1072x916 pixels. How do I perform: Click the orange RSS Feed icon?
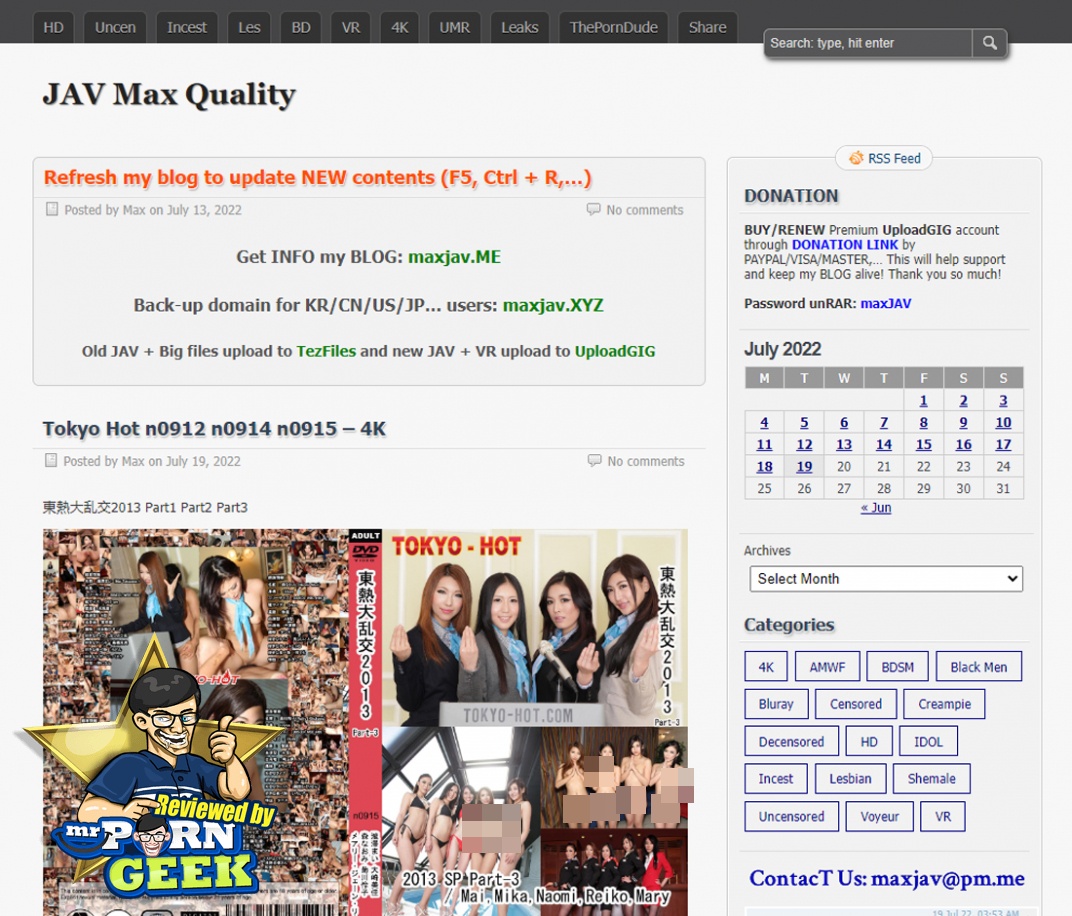pos(856,158)
